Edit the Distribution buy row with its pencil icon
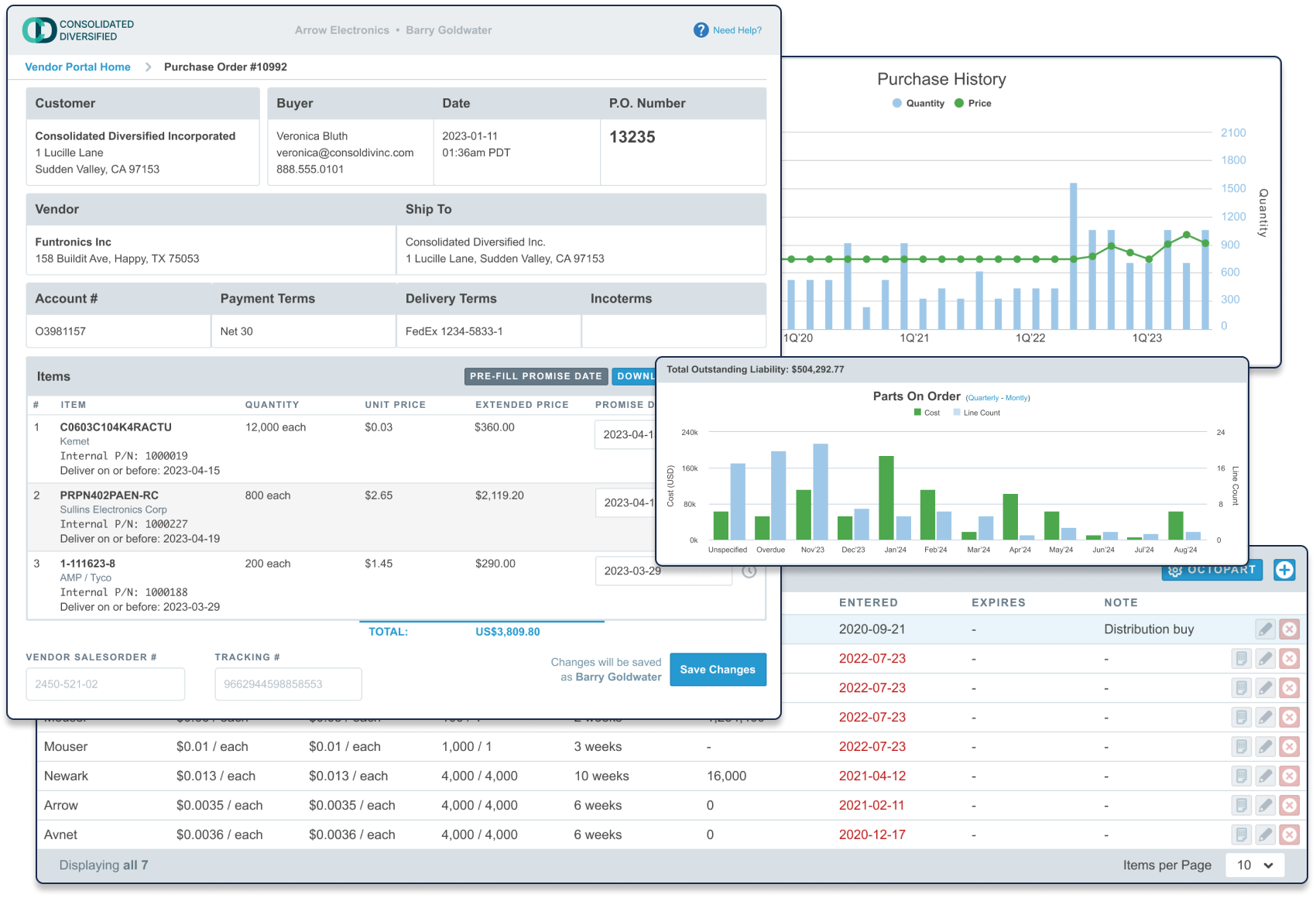This screenshot has width=1316, height=898. (1265, 629)
